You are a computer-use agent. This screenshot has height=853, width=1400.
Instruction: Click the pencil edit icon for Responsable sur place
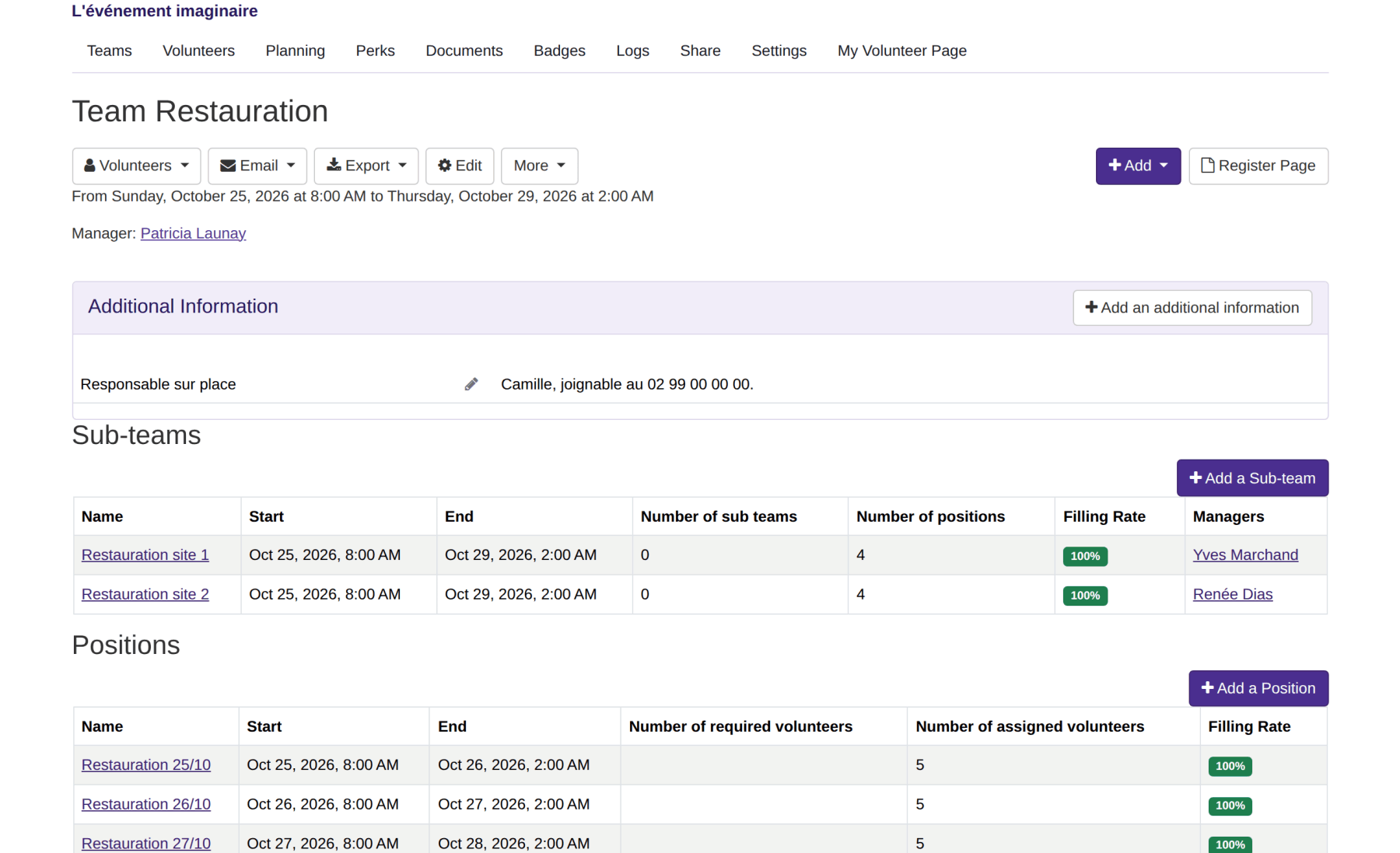(x=471, y=384)
